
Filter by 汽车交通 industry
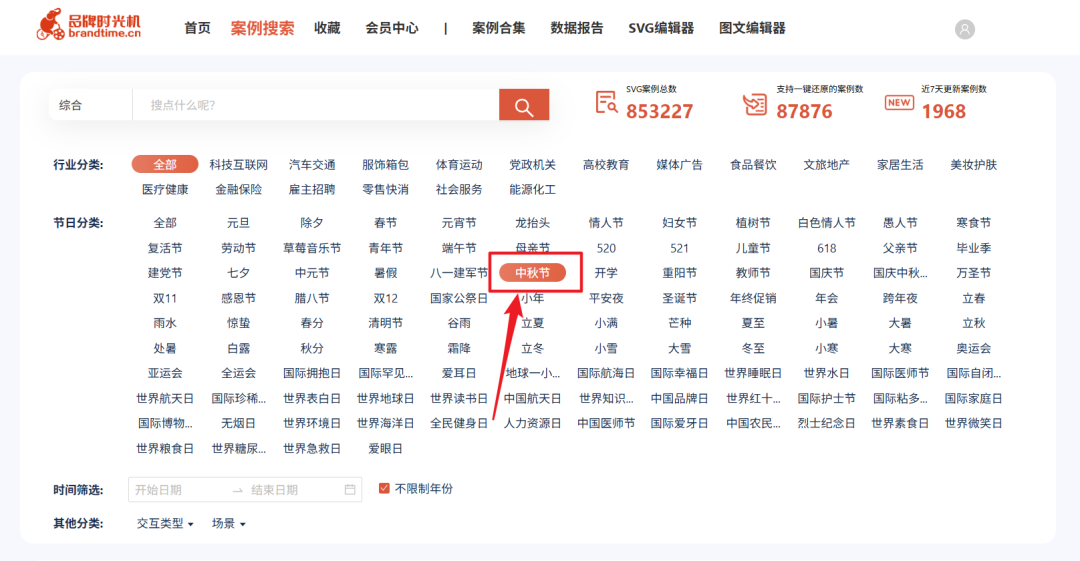pos(312,165)
